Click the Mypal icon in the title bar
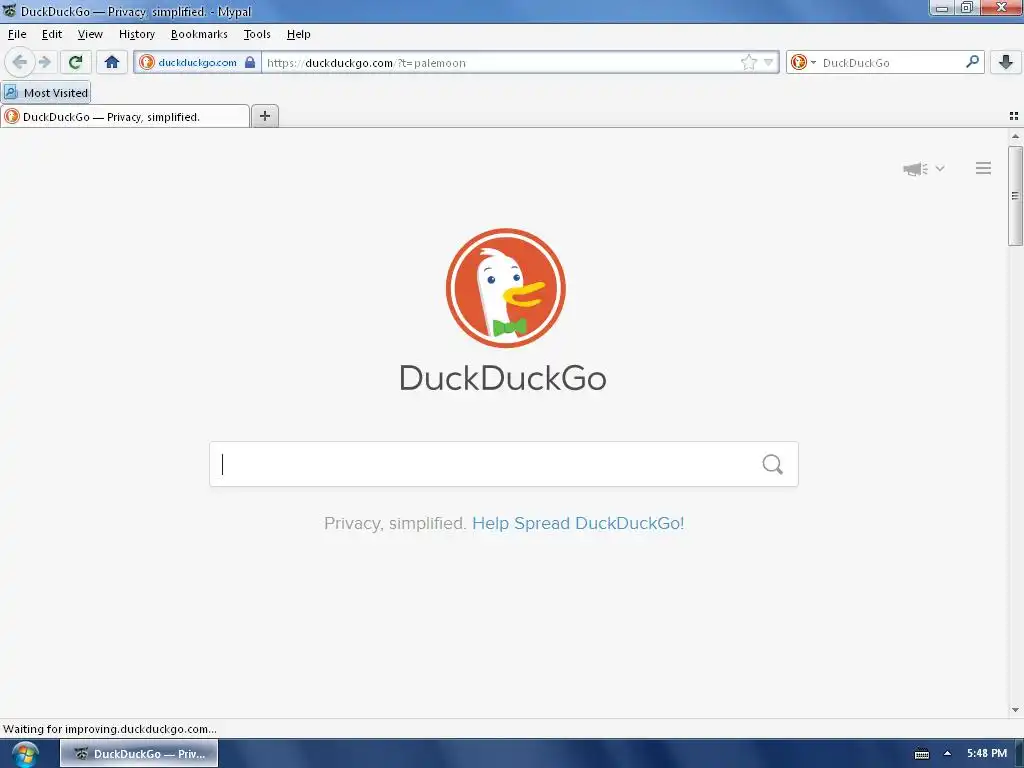Screen dimensions: 1024x768 (9, 10)
